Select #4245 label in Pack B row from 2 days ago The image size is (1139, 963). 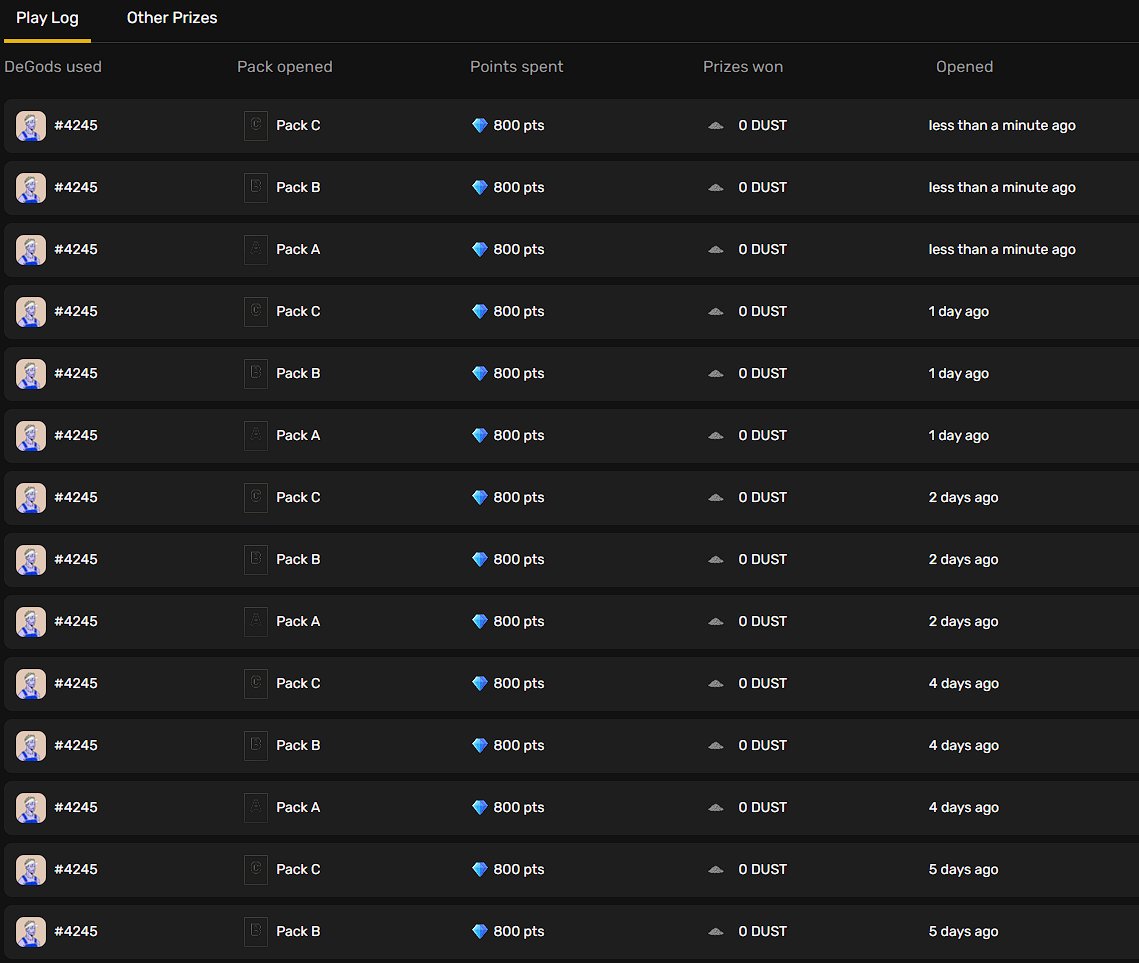76,559
